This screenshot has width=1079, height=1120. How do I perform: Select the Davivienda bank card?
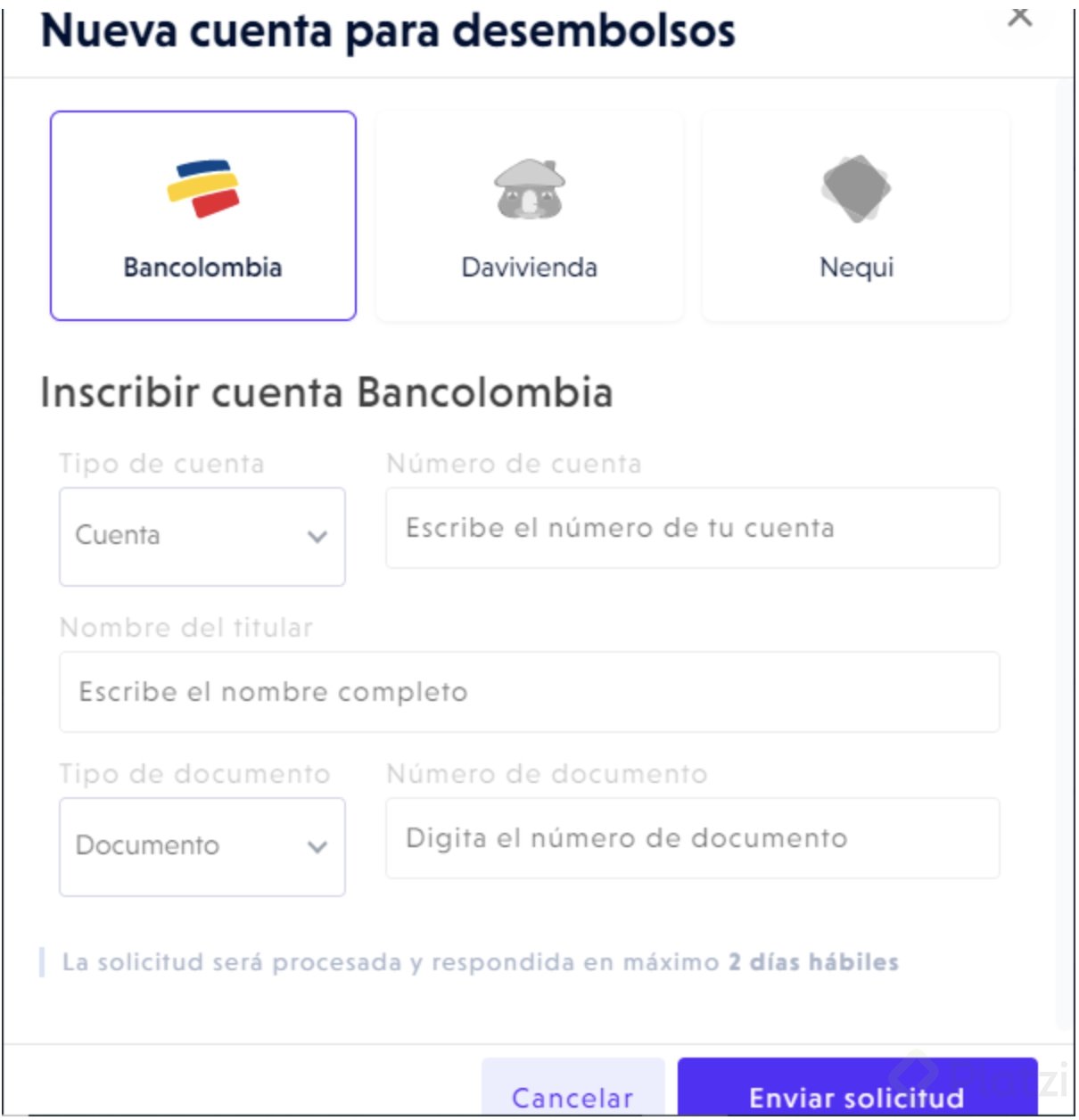530,216
